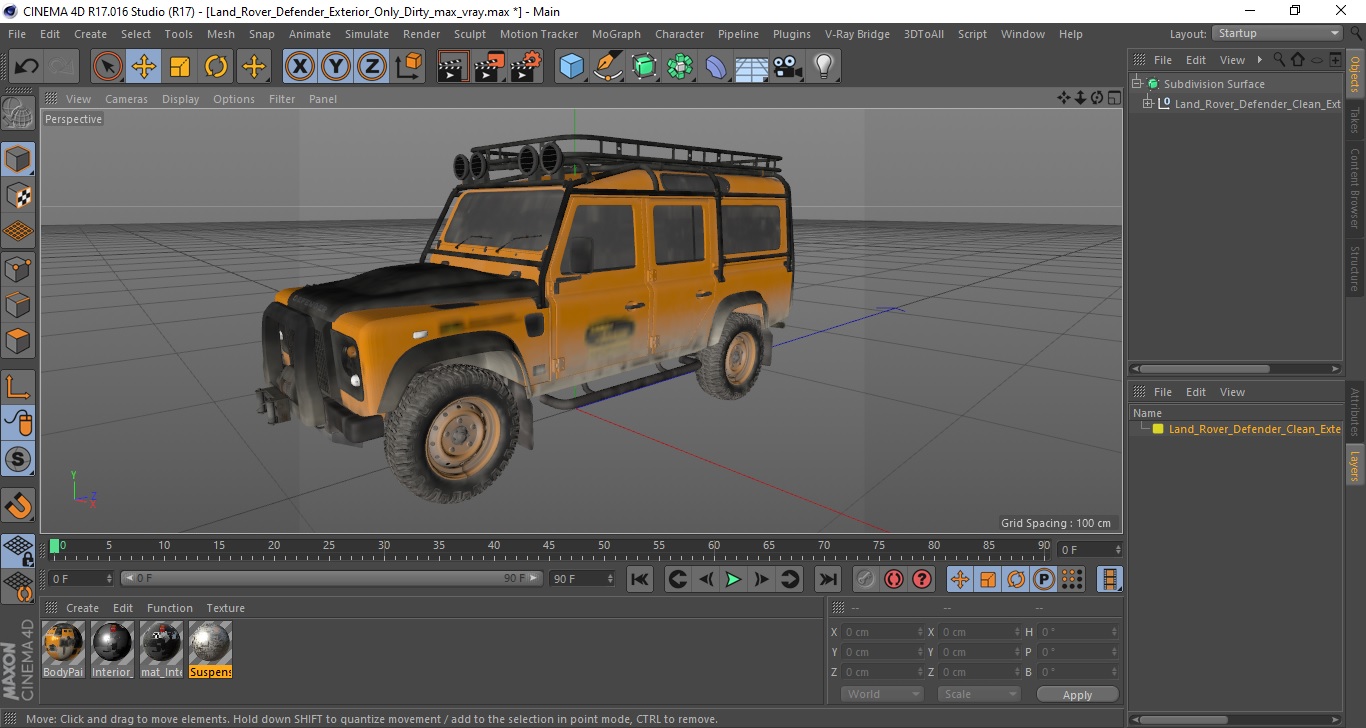Screen dimensions: 1366x728
Task: Click the Subdivision Surface generator icon
Action: (644, 67)
